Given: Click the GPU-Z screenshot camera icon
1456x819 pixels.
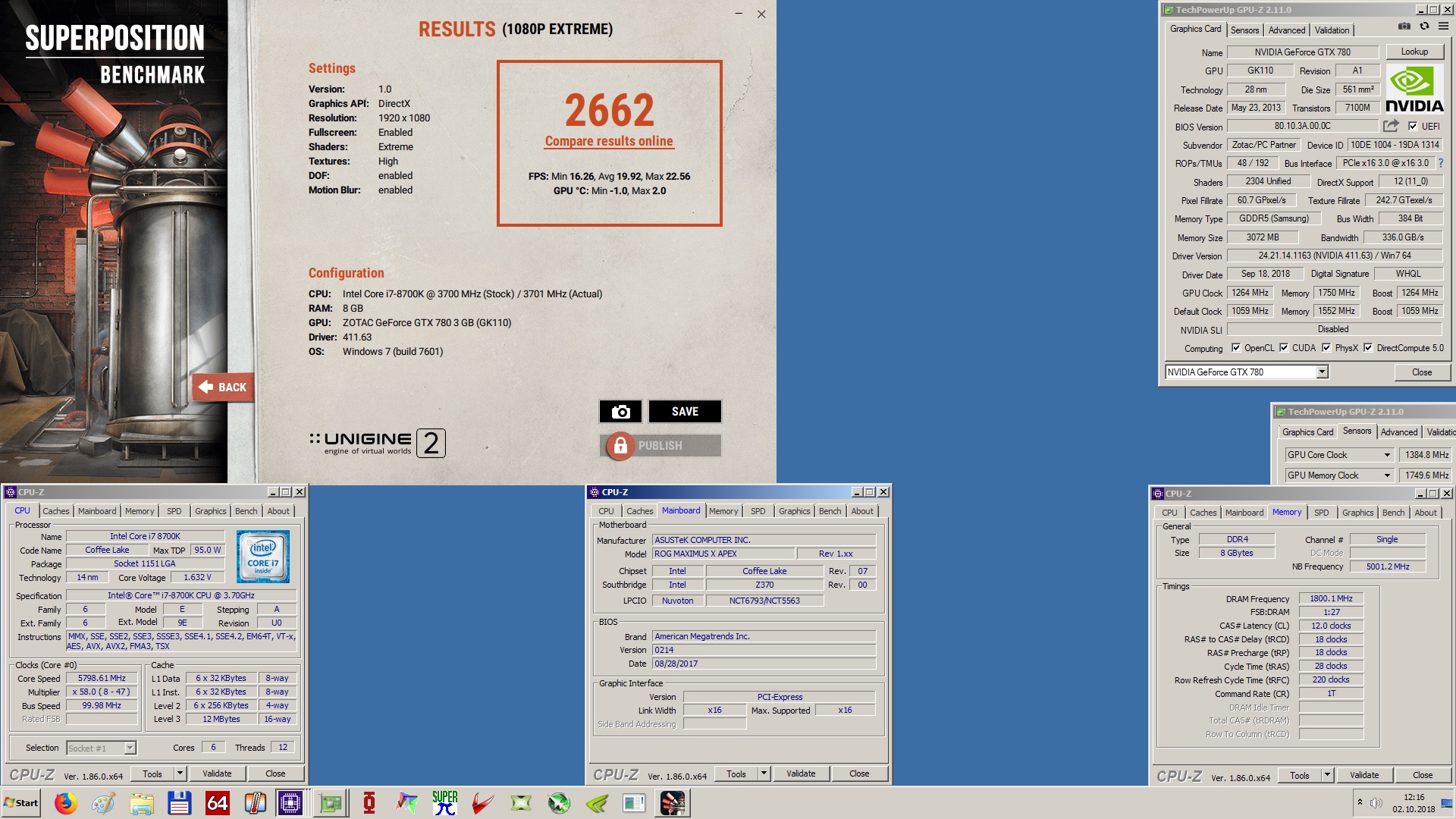Looking at the screenshot, I should pyautogui.click(x=1404, y=27).
